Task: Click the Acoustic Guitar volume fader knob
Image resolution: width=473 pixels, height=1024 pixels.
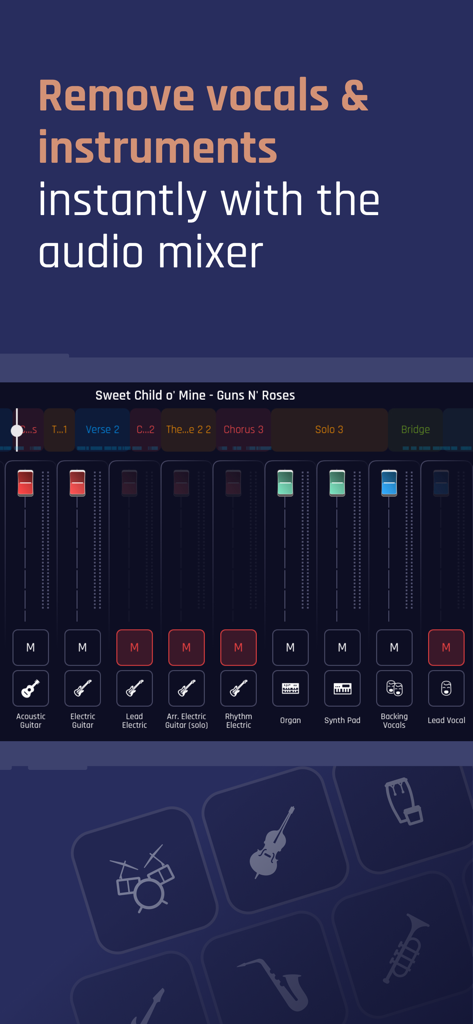Action: tap(25, 483)
